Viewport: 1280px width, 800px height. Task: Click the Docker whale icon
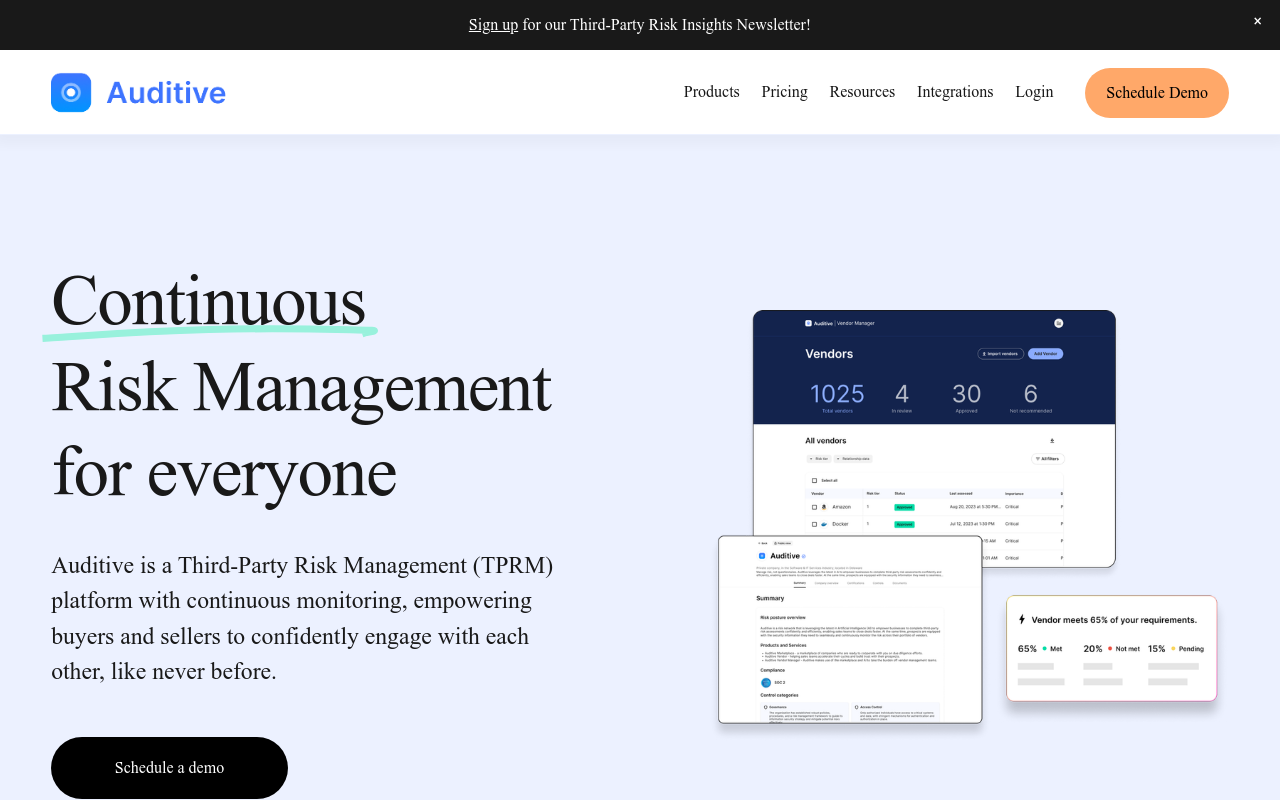click(x=824, y=524)
